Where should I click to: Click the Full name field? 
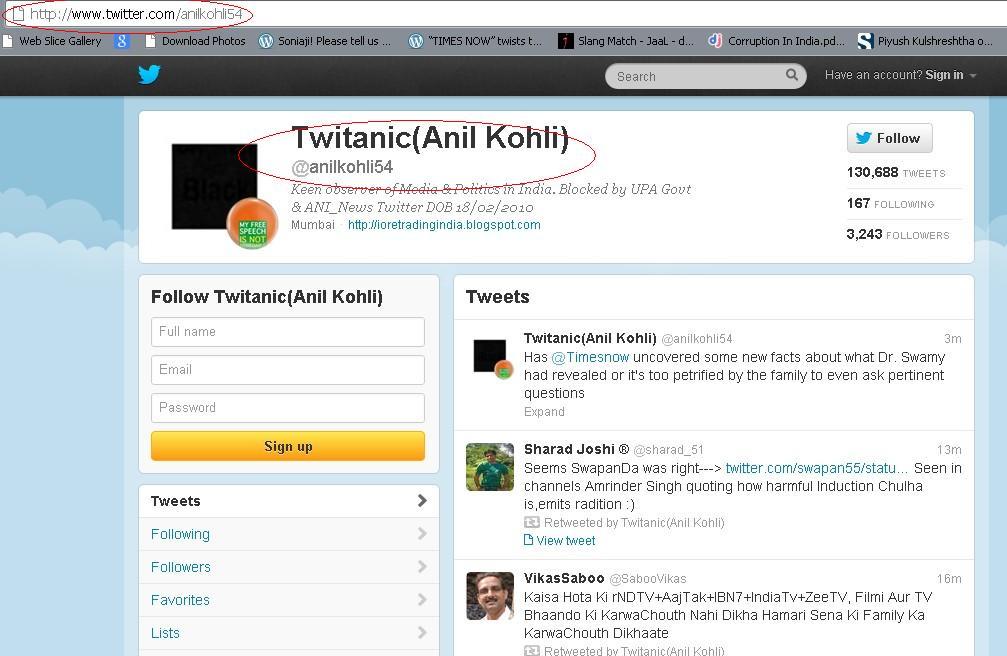[x=288, y=332]
